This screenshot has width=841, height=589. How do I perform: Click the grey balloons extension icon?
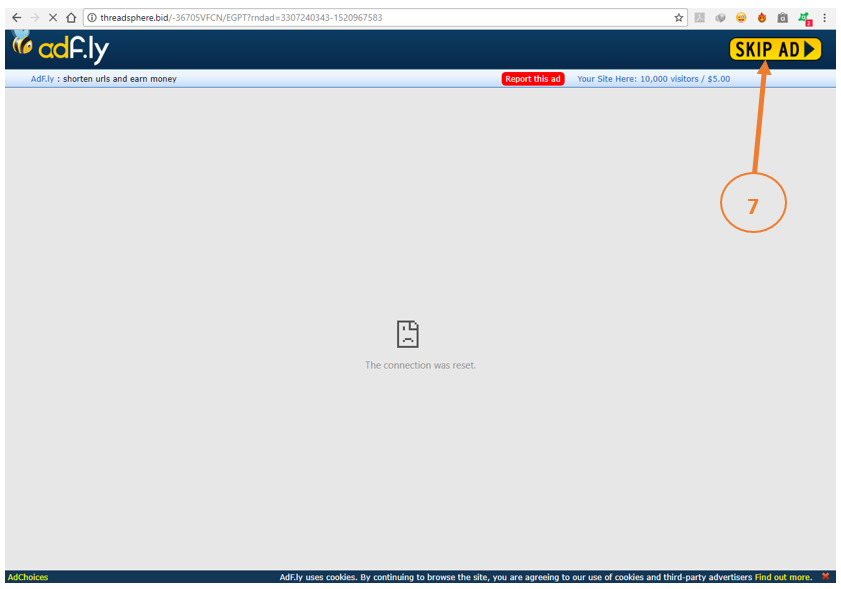coord(720,18)
